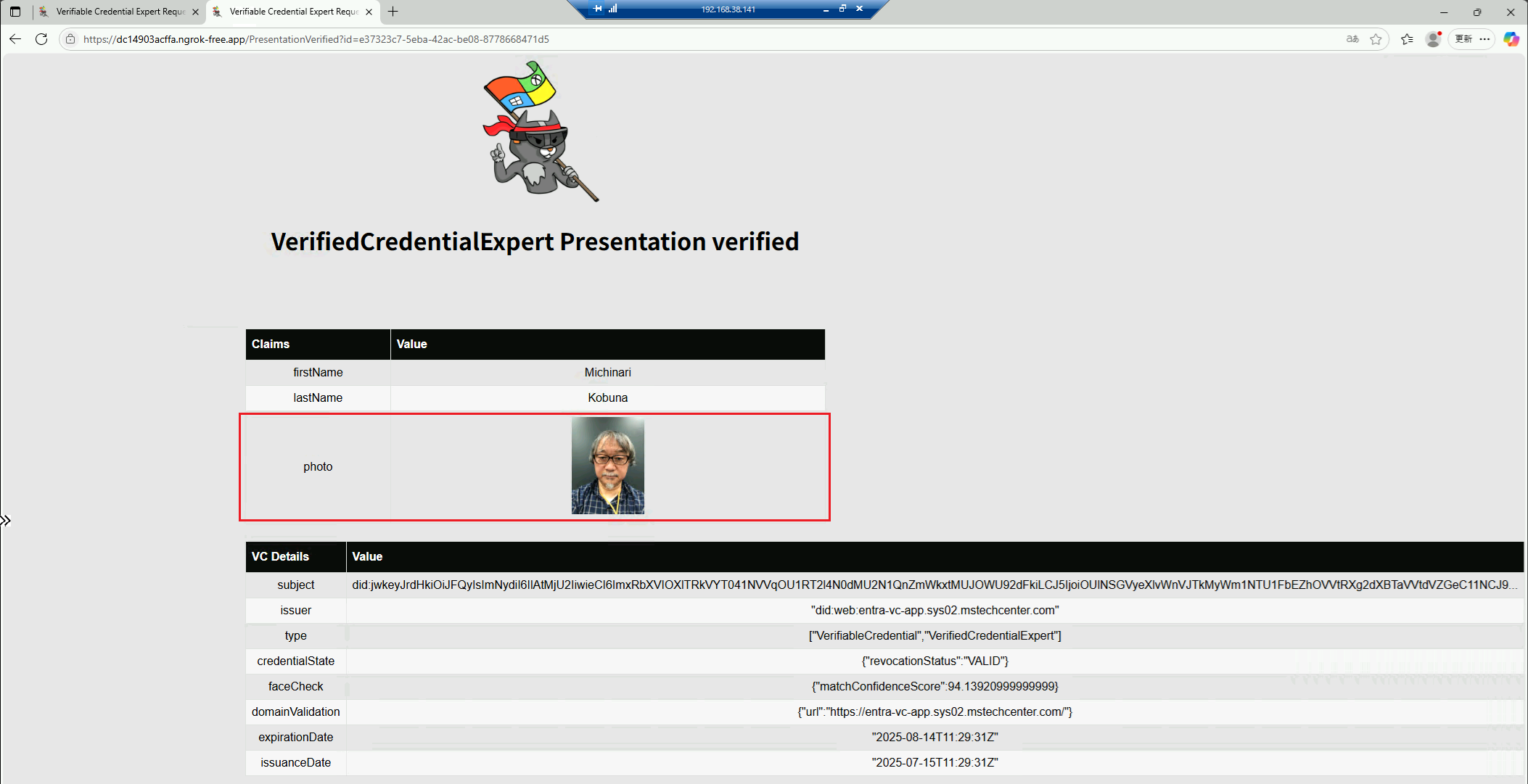Close the first Verifiable Credential tab

pos(195,12)
